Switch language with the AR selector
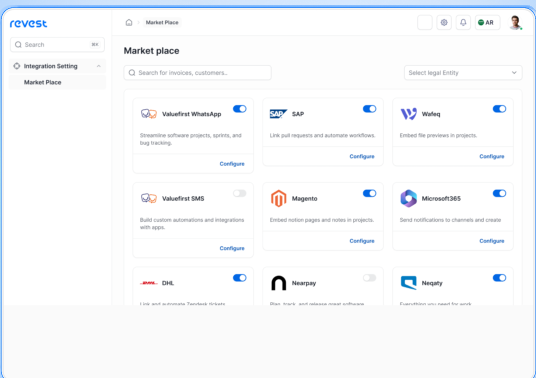Image resolution: width=536 pixels, height=378 pixels. [x=487, y=23]
